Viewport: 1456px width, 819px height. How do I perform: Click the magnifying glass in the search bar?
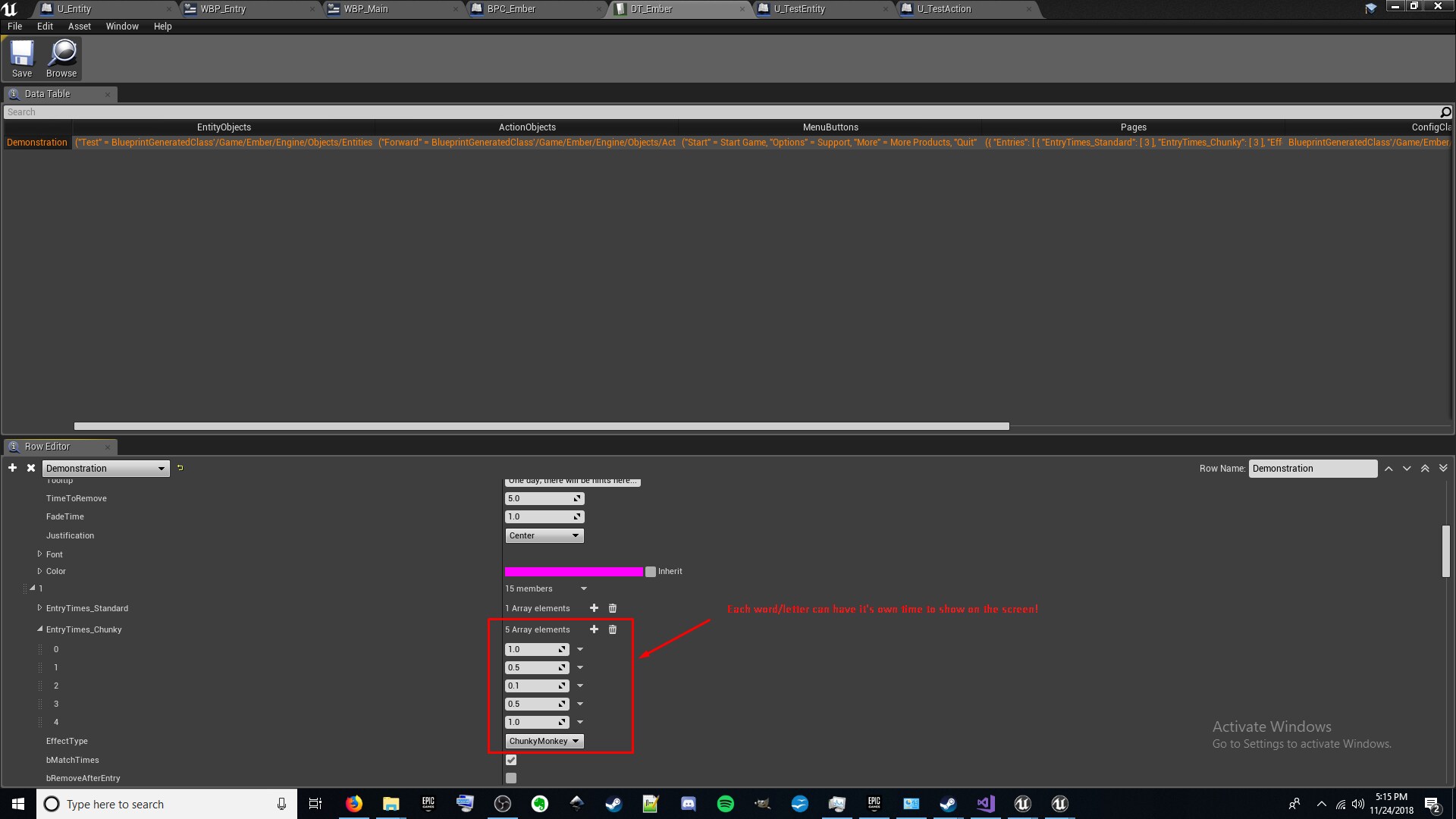coord(1446,111)
